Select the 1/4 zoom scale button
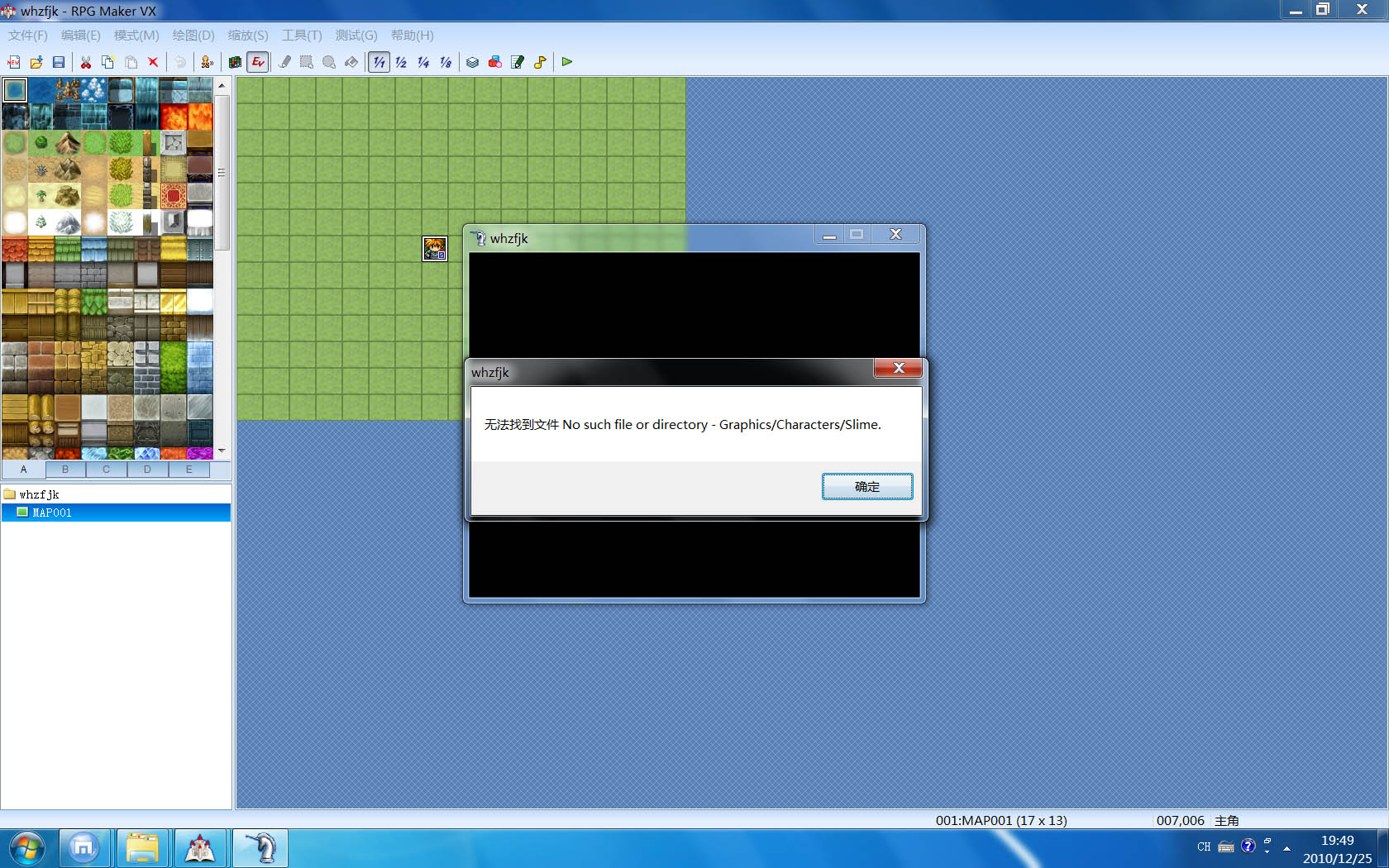The width and height of the screenshot is (1389, 868). [x=423, y=62]
